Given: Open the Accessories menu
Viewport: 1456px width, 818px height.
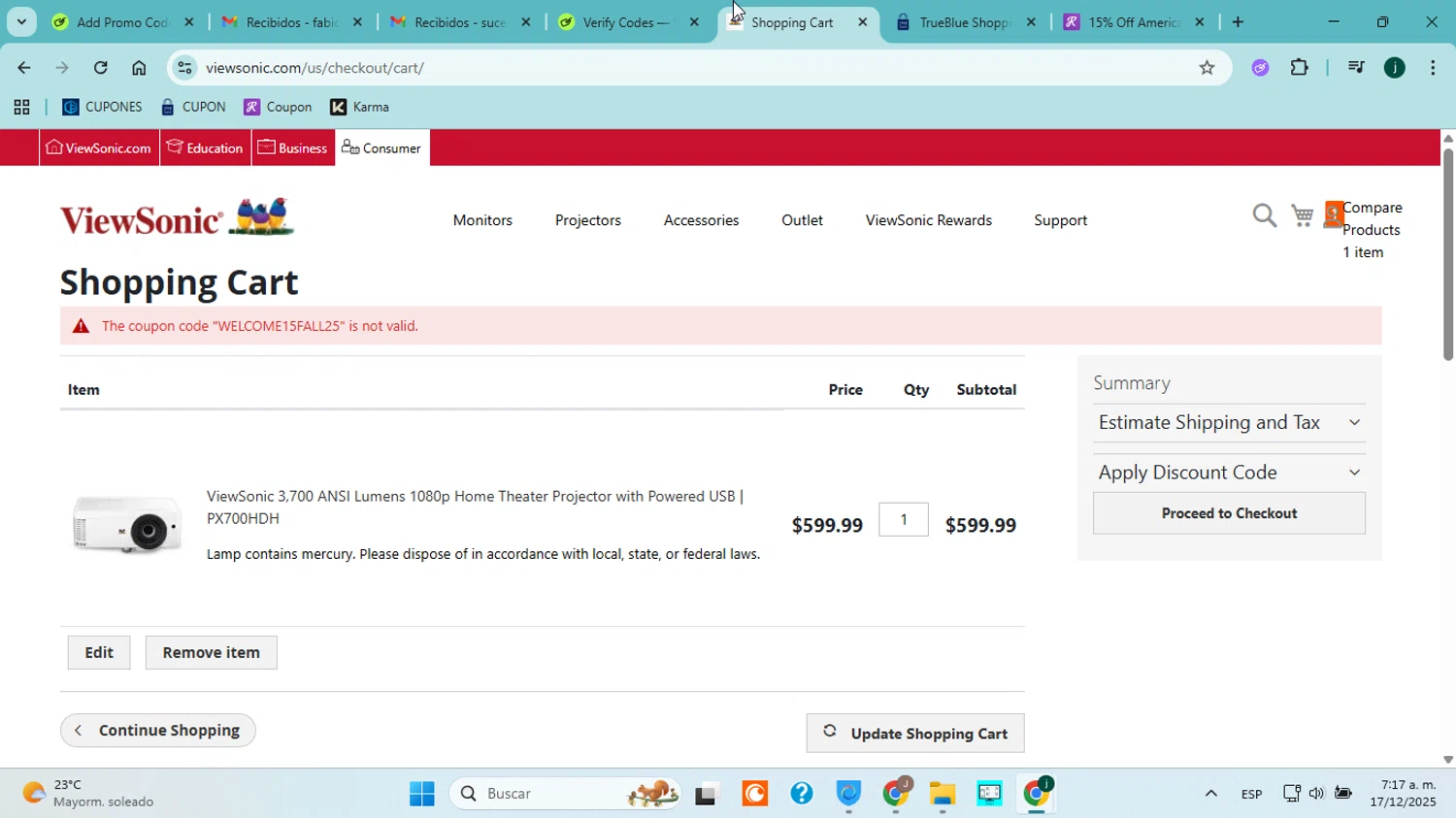Looking at the screenshot, I should coord(702,220).
